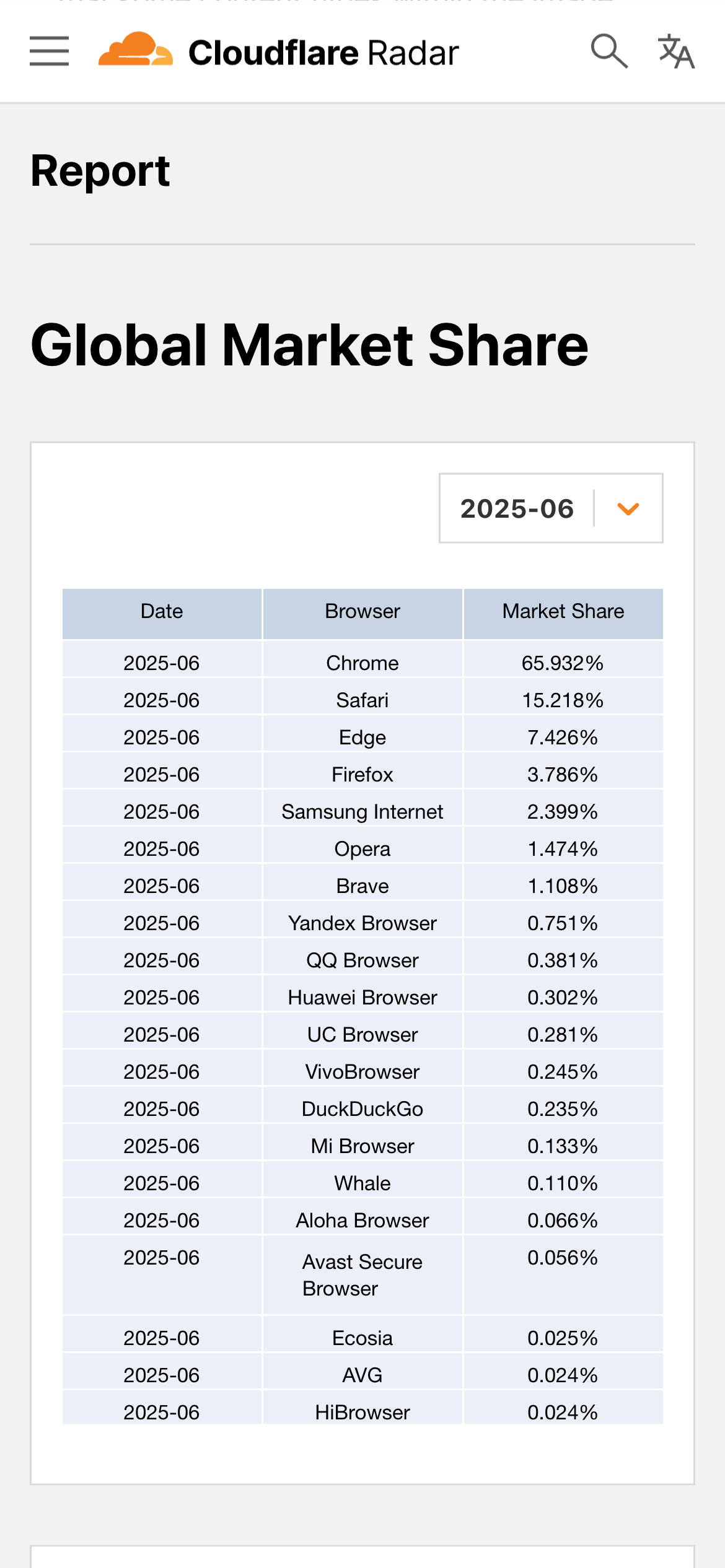Open the hamburger navigation menu
725x1568 pixels.
49,51
